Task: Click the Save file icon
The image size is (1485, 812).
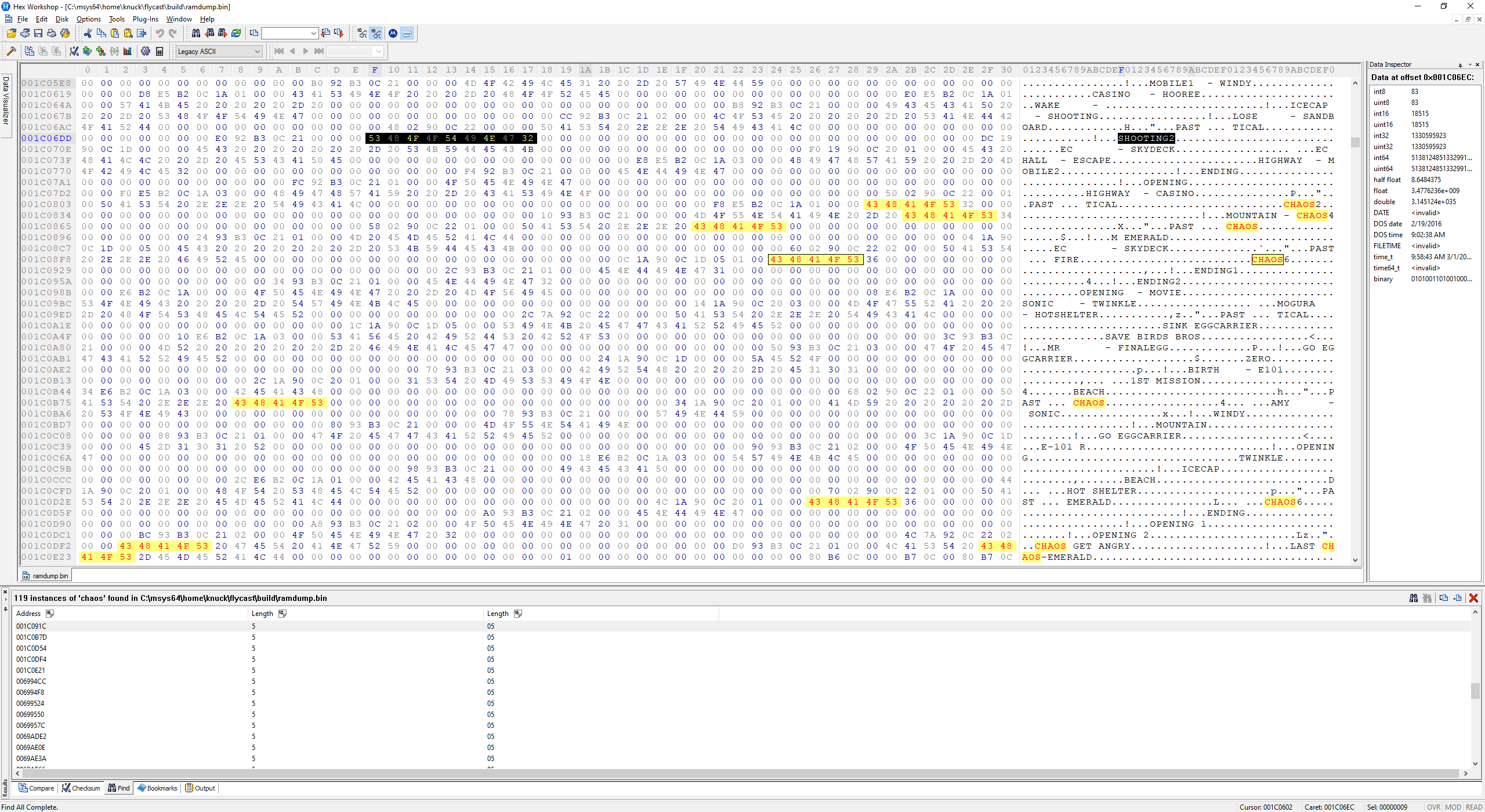Action: (38, 34)
